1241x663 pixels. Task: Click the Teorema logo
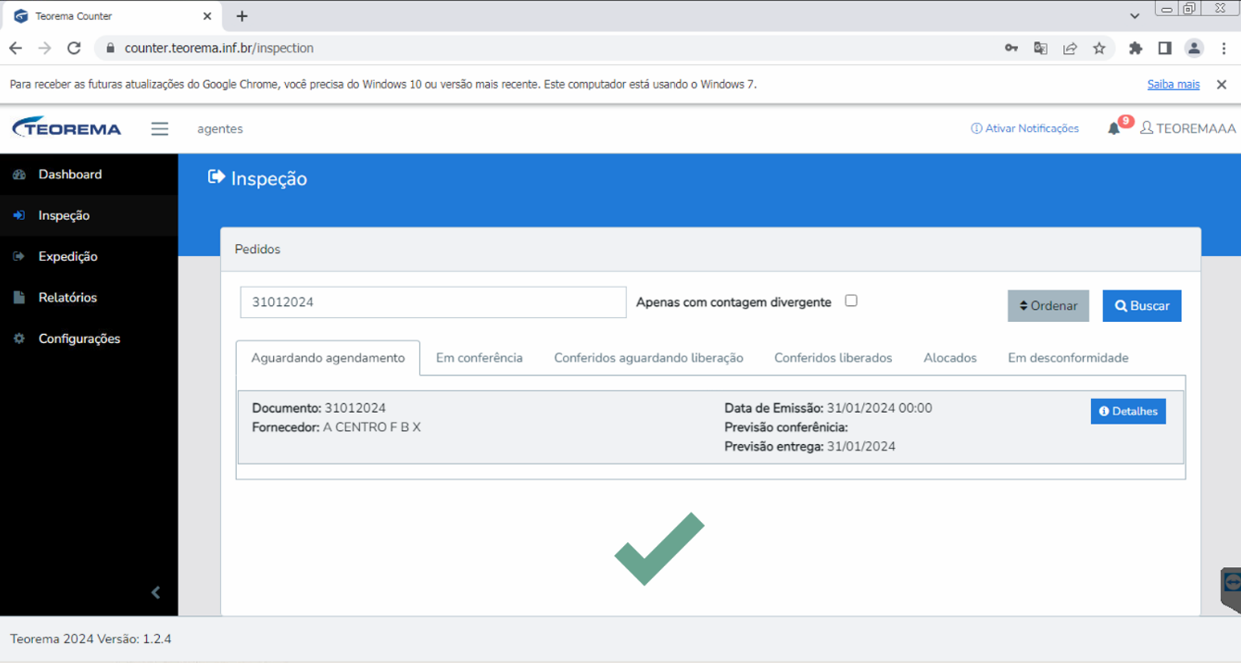[67, 128]
